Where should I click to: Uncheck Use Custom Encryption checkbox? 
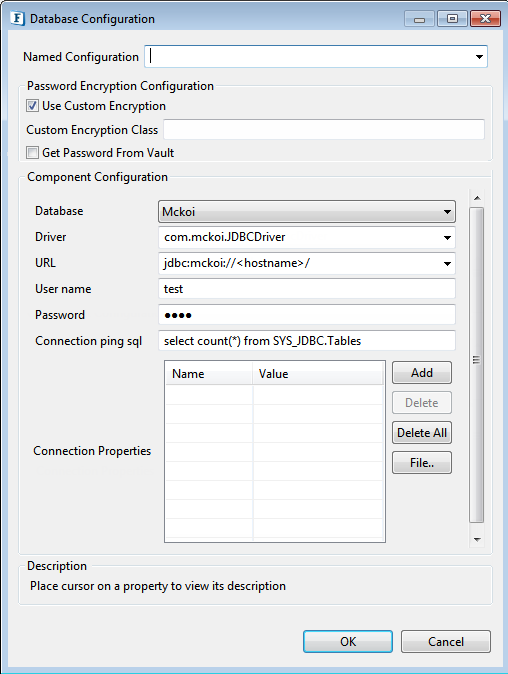[32, 106]
